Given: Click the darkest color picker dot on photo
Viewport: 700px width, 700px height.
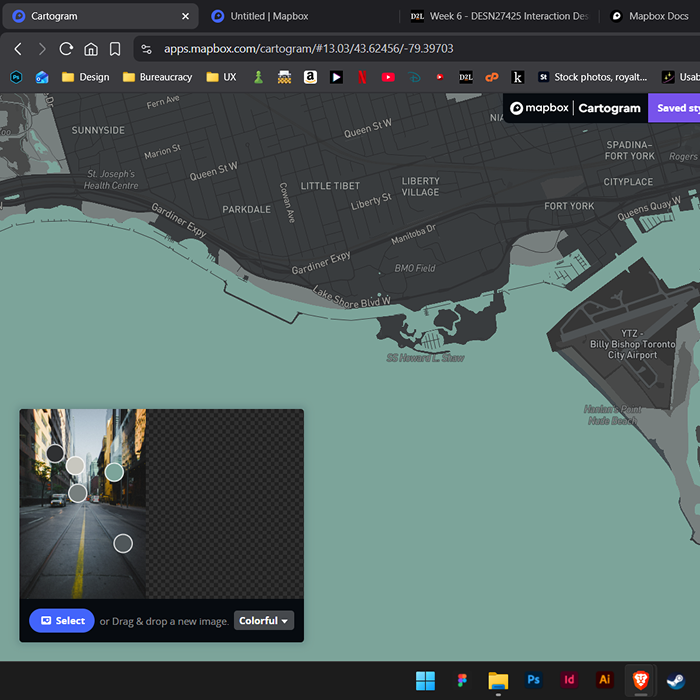Looking at the screenshot, I should 55,454.
